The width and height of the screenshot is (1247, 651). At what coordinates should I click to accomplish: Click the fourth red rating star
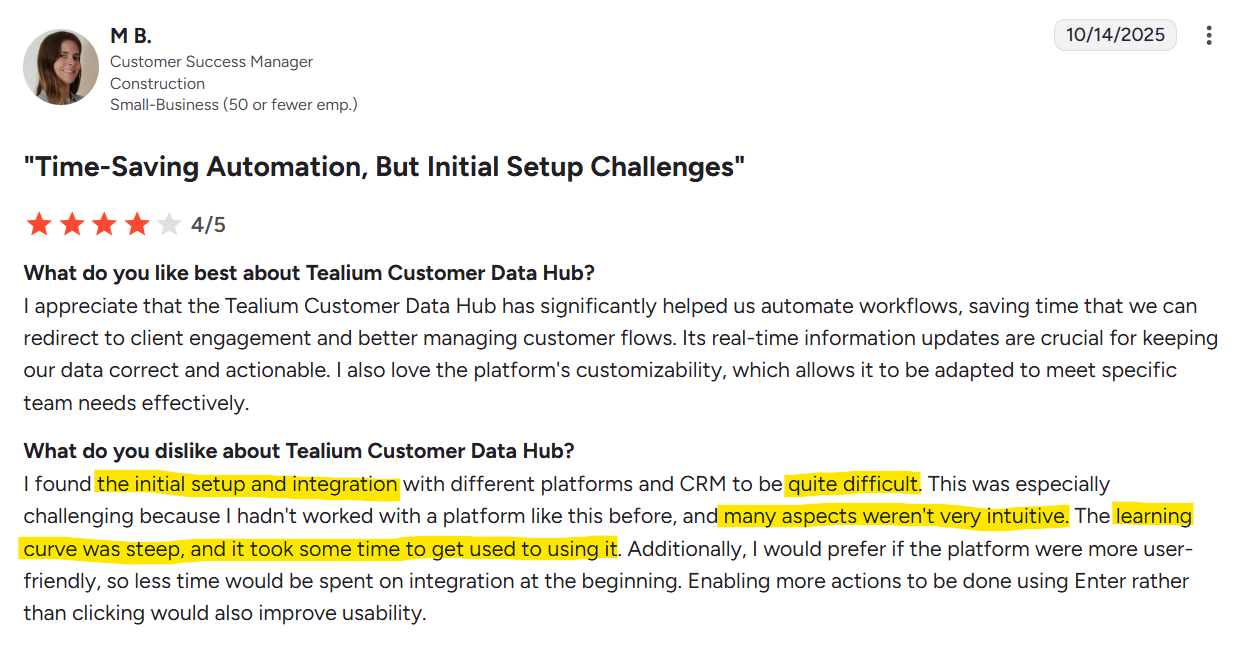pyautogui.click(x=137, y=224)
